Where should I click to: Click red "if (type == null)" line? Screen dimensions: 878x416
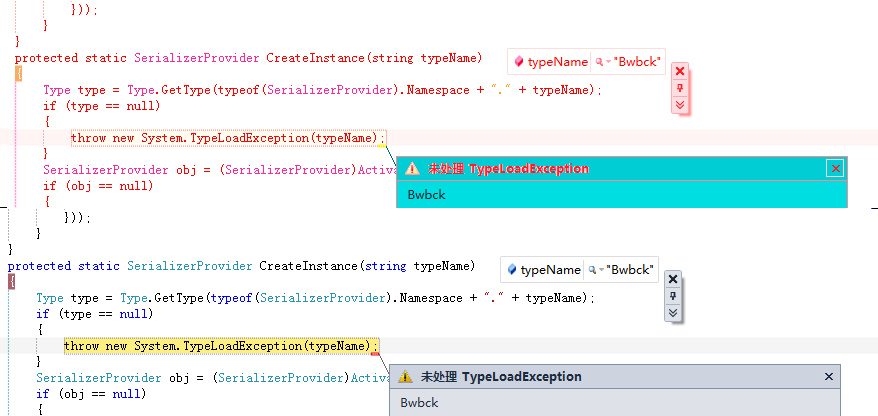coord(102,106)
